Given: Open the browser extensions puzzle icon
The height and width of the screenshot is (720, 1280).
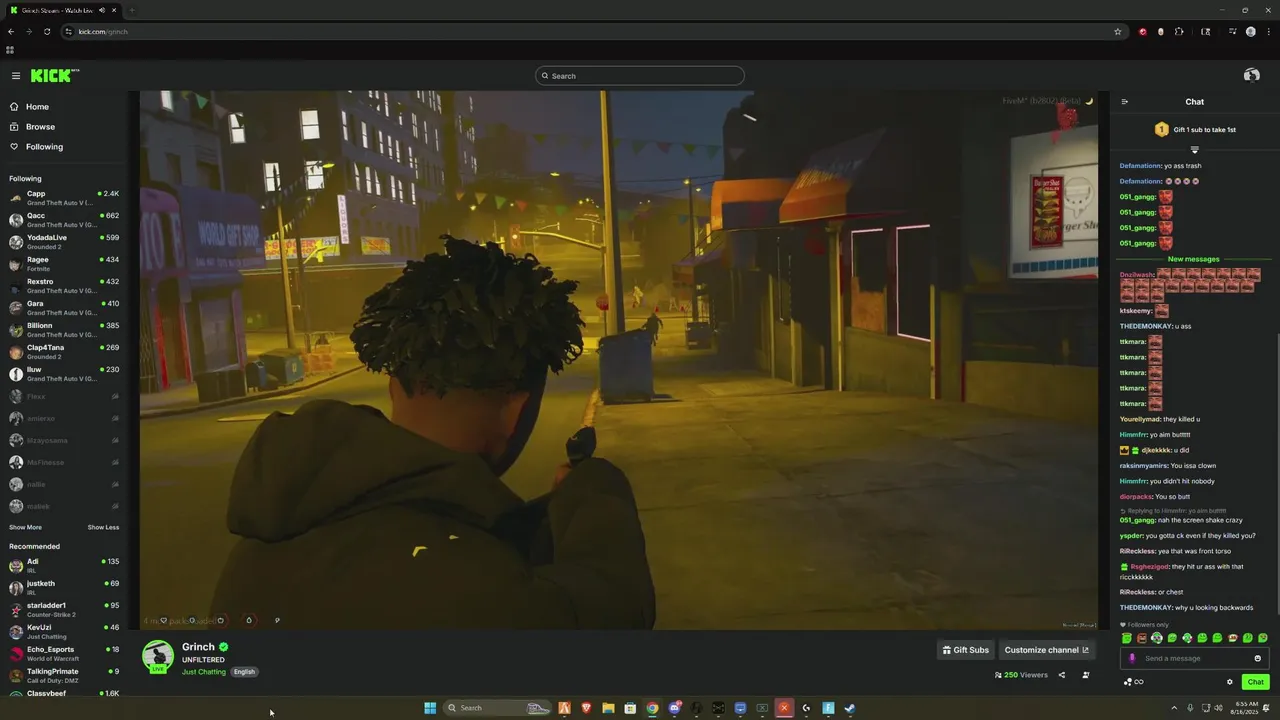Looking at the screenshot, I should (1179, 31).
